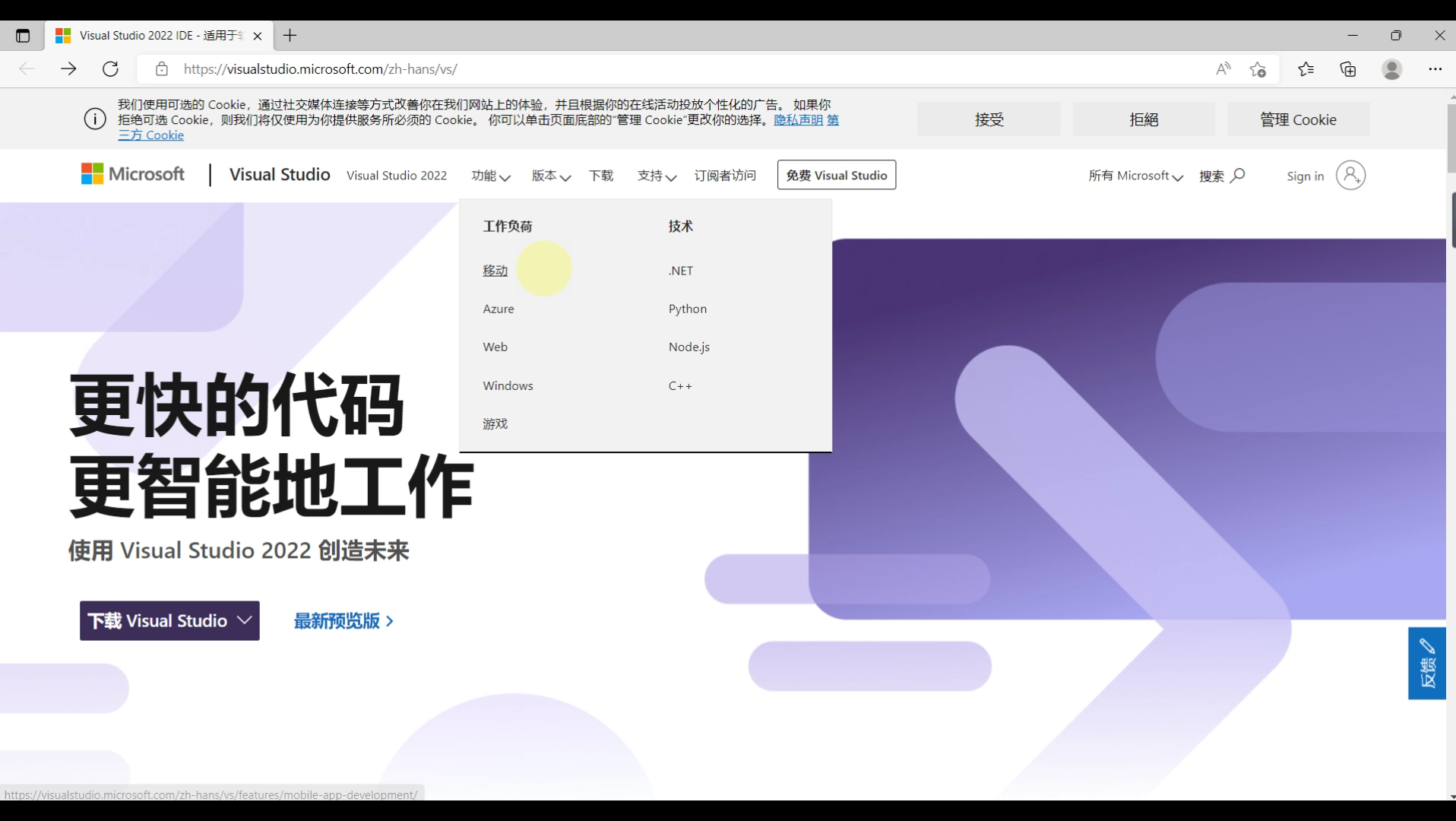The image size is (1456, 821).
Task: Click scrollbar down arrow
Action: [x=1451, y=796]
